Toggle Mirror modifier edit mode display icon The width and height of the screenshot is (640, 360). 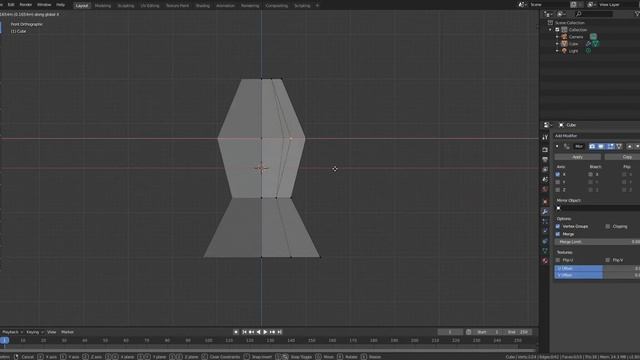610,146
